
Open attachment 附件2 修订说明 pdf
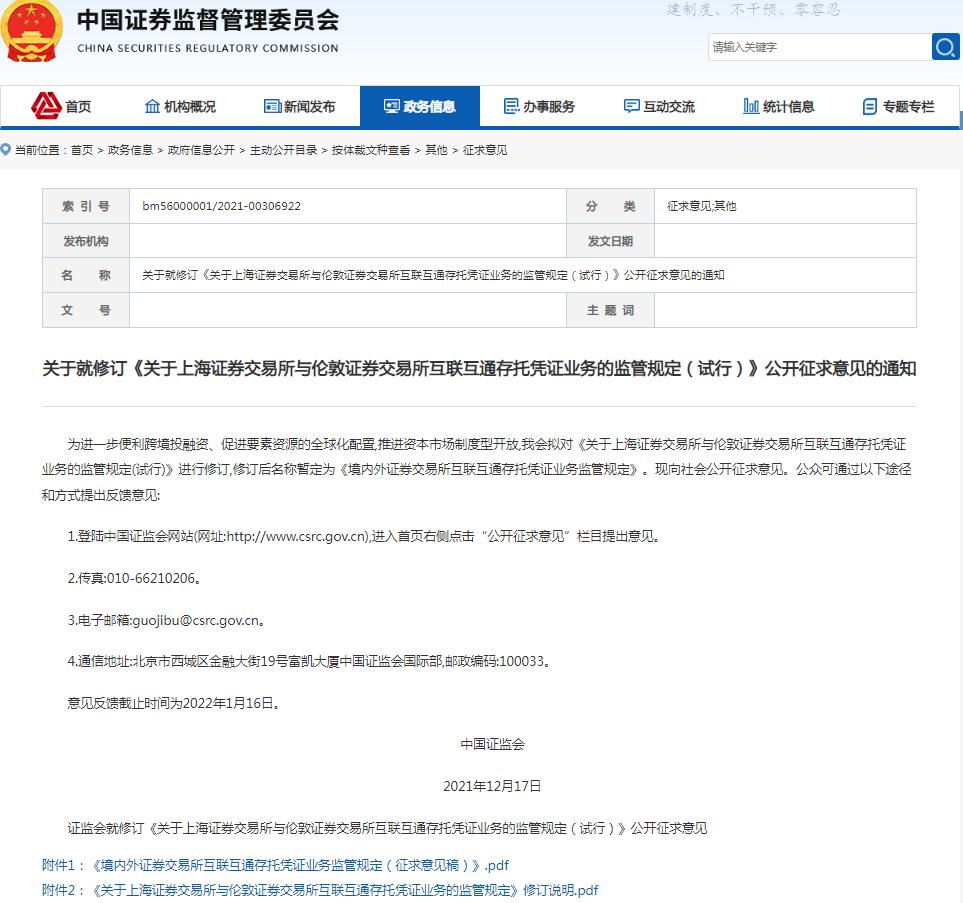click(320, 890)
